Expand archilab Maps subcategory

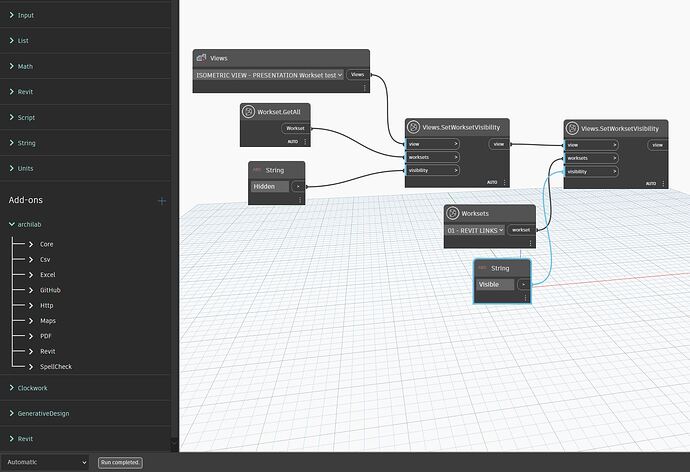[x=31, y=321]
